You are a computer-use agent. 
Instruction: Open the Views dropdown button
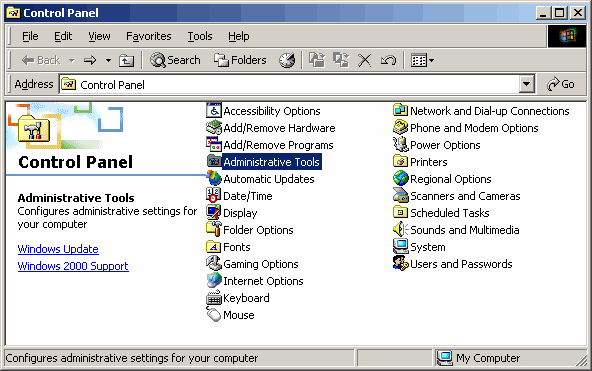pos(422,60)
